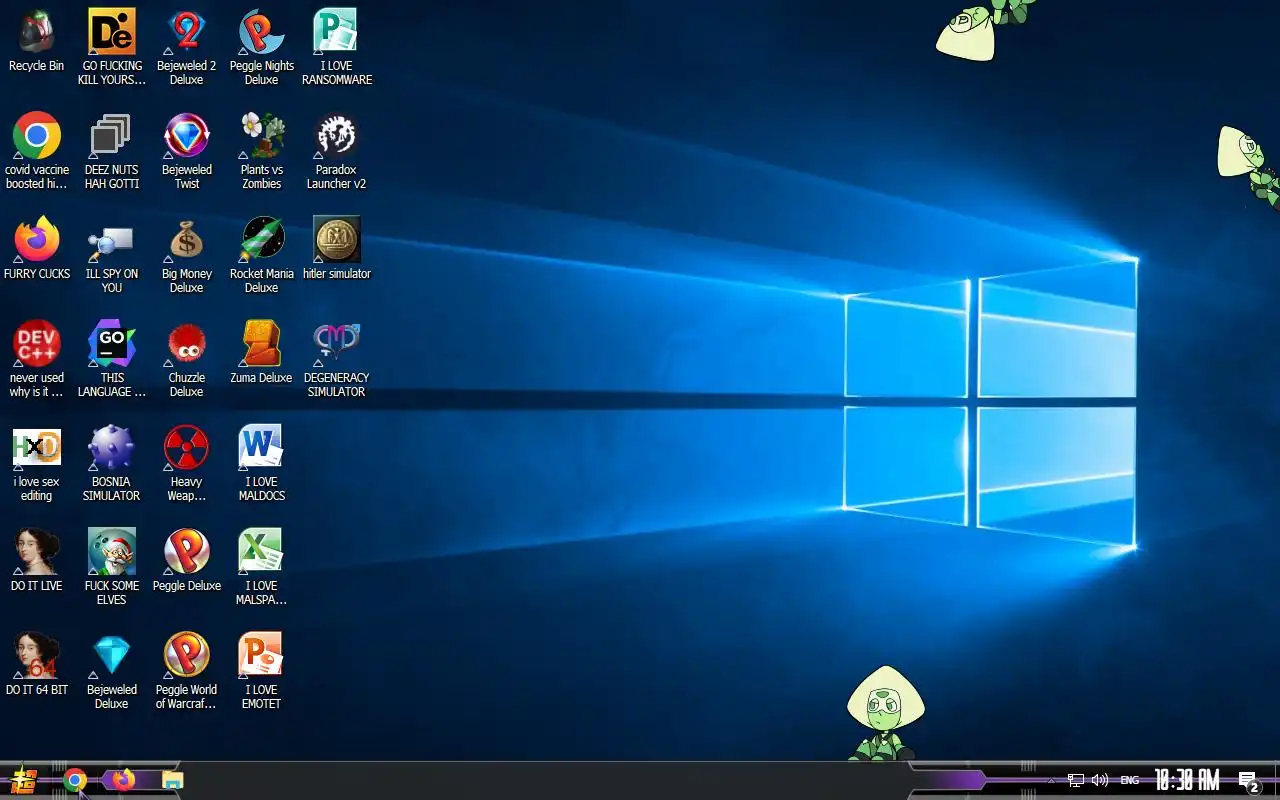Screen dimensions: 1280x800
Task: Select the Plants vs Zombies shortcut
Action: (x=262, y=151)
